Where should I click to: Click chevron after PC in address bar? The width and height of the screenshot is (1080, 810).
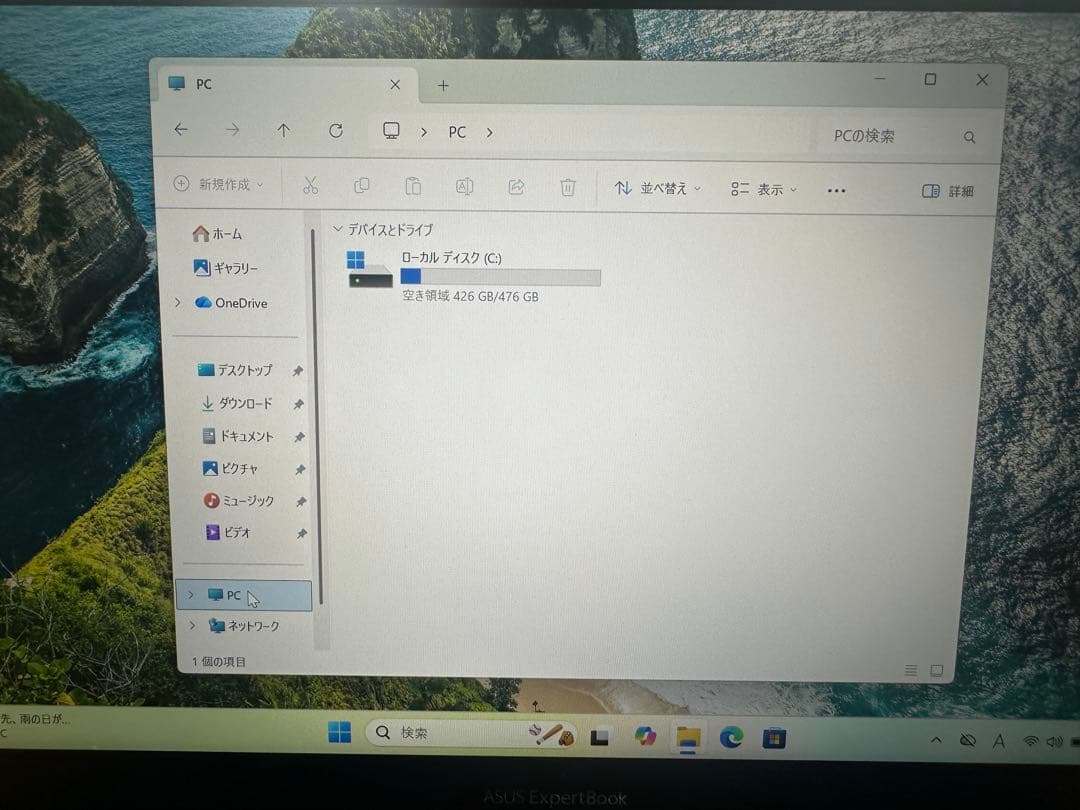tap(490, 132)
